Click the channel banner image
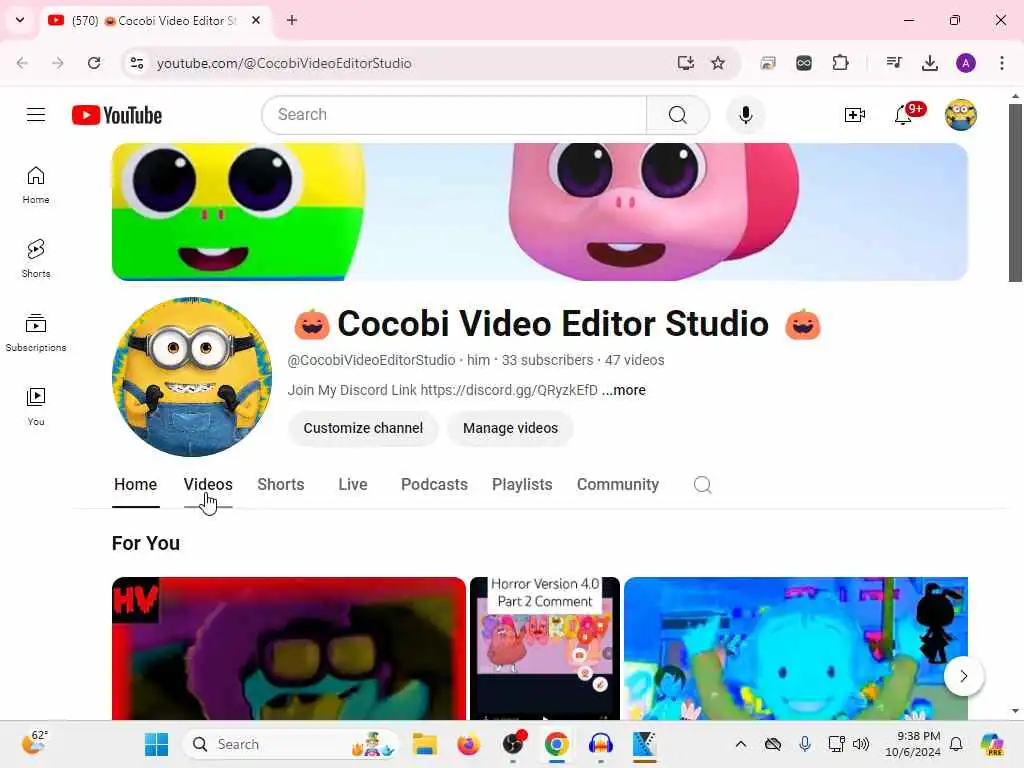 click(539, 212)
